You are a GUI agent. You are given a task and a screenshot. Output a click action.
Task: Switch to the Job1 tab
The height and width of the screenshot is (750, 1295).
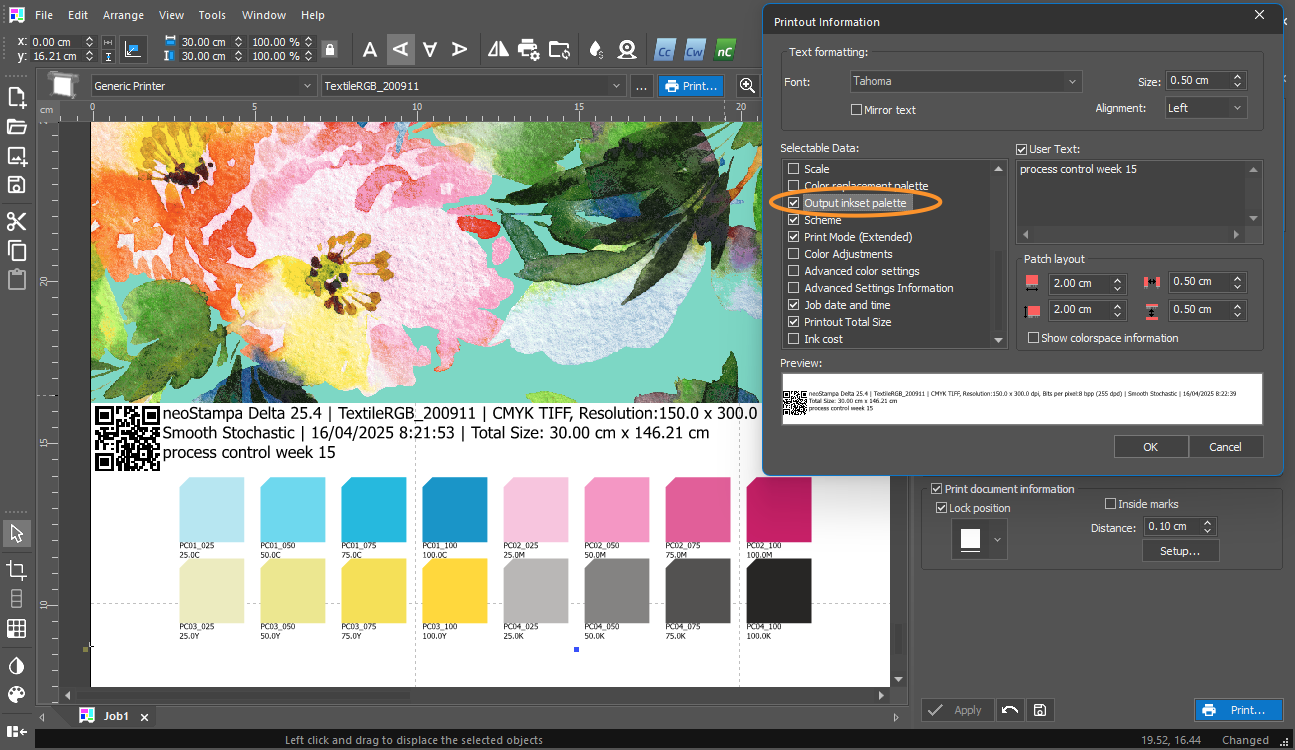coord(116,717)
